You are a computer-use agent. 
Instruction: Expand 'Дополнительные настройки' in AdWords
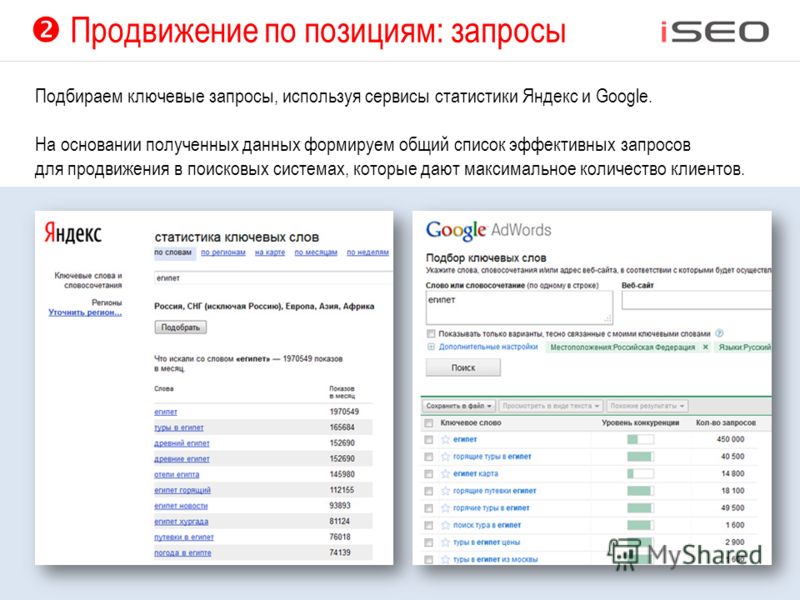(x=483, y=347)
